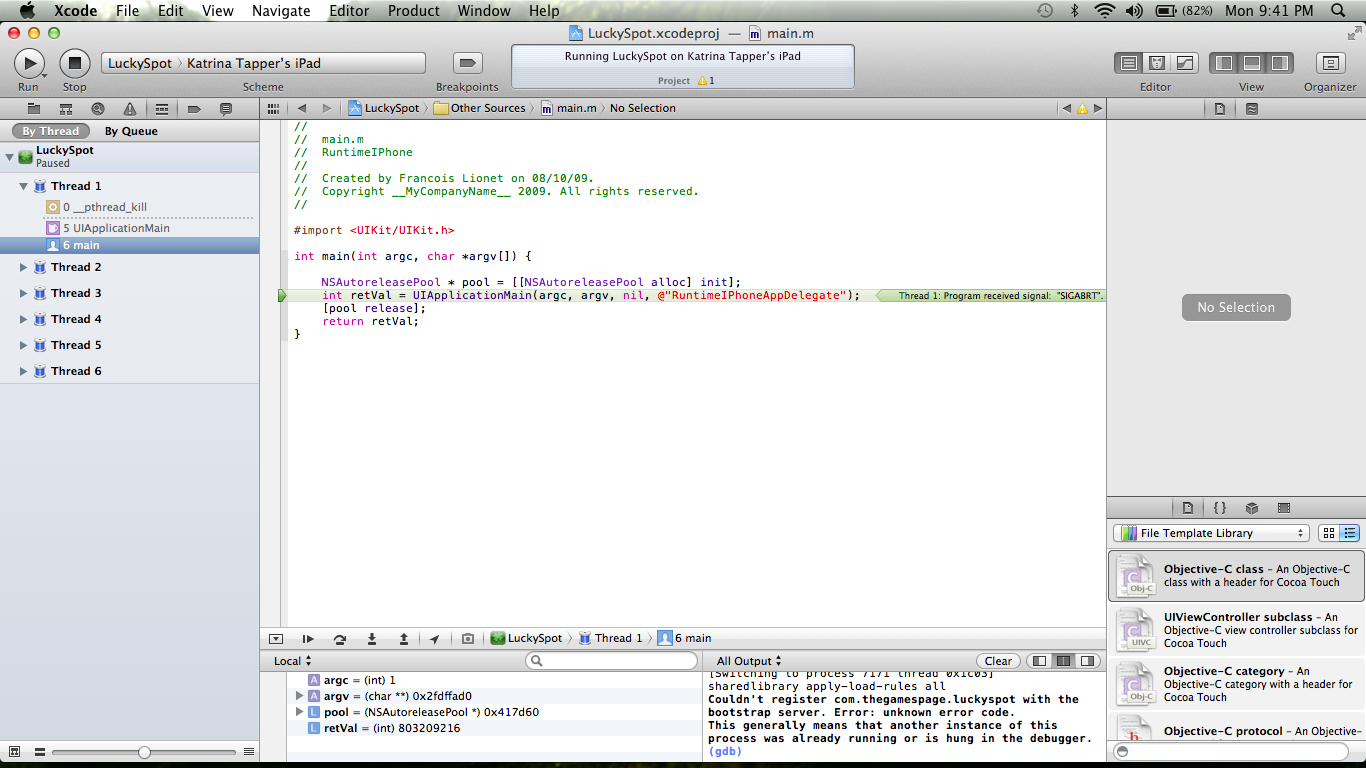The height and width of the screenshot is (768, 1366).
Task: Click the Simulate Location arrow icon
Action: pos(435,638)
